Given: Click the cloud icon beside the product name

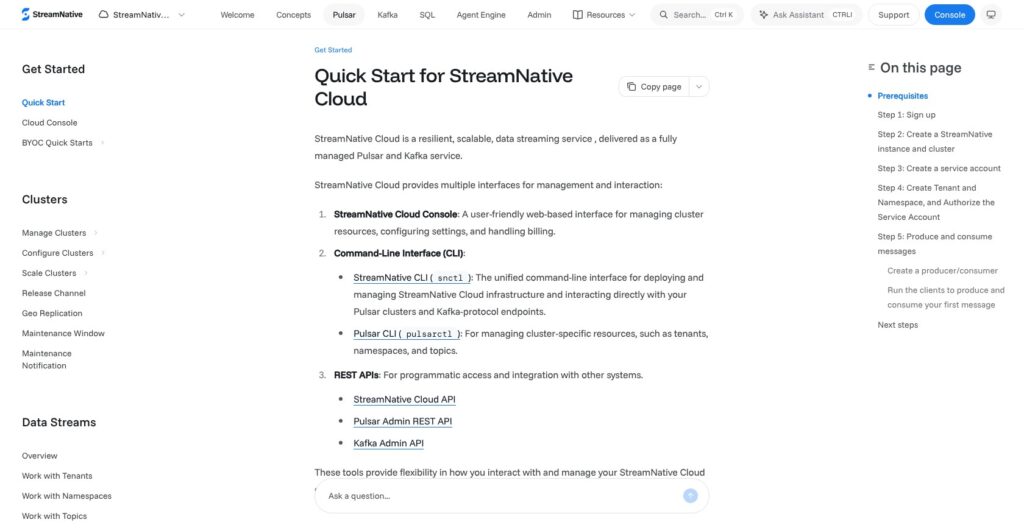Looking at the screenshot, I should click(104, 14).
